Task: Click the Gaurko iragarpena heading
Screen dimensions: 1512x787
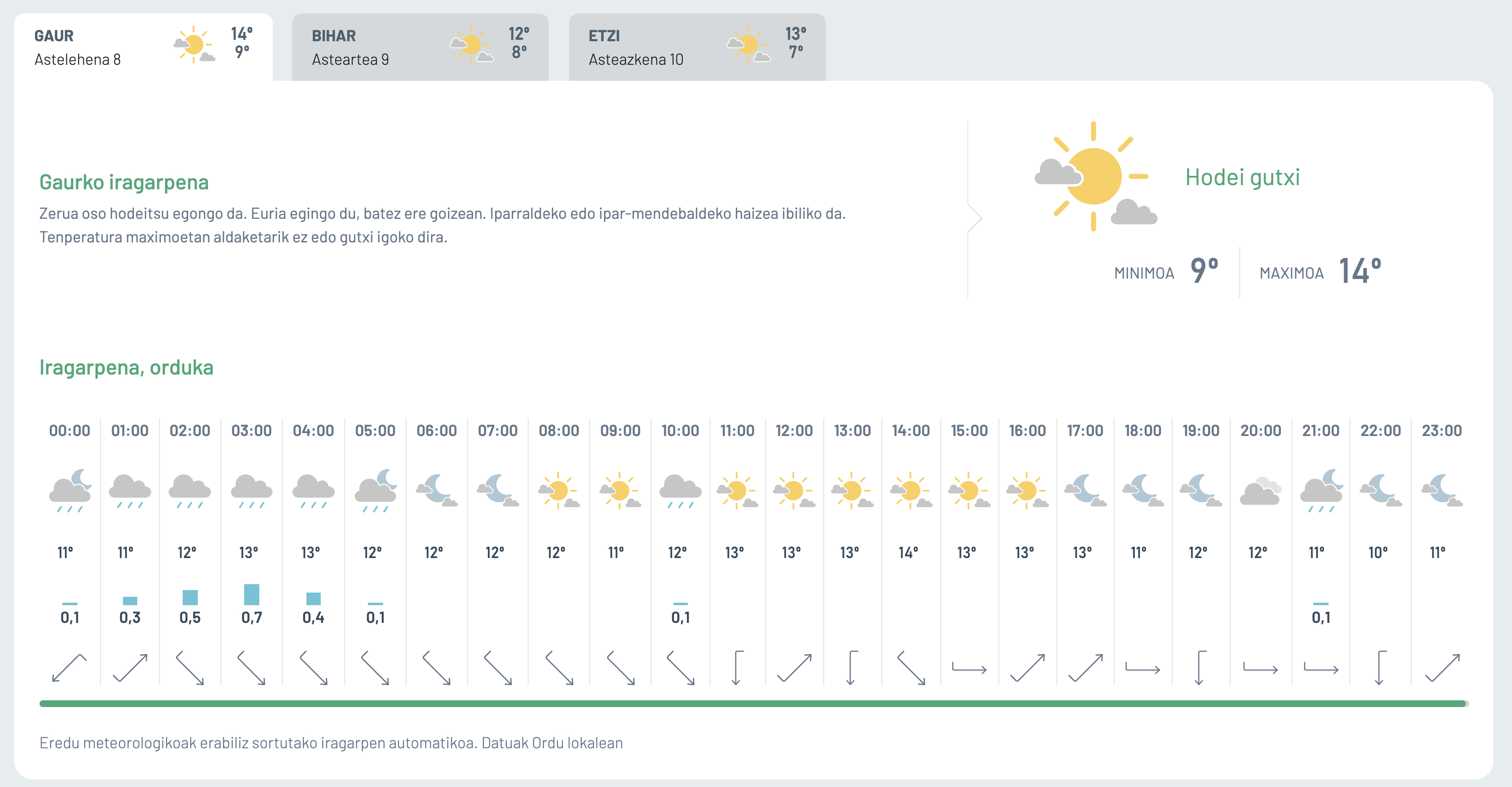Action: point(124,182)
